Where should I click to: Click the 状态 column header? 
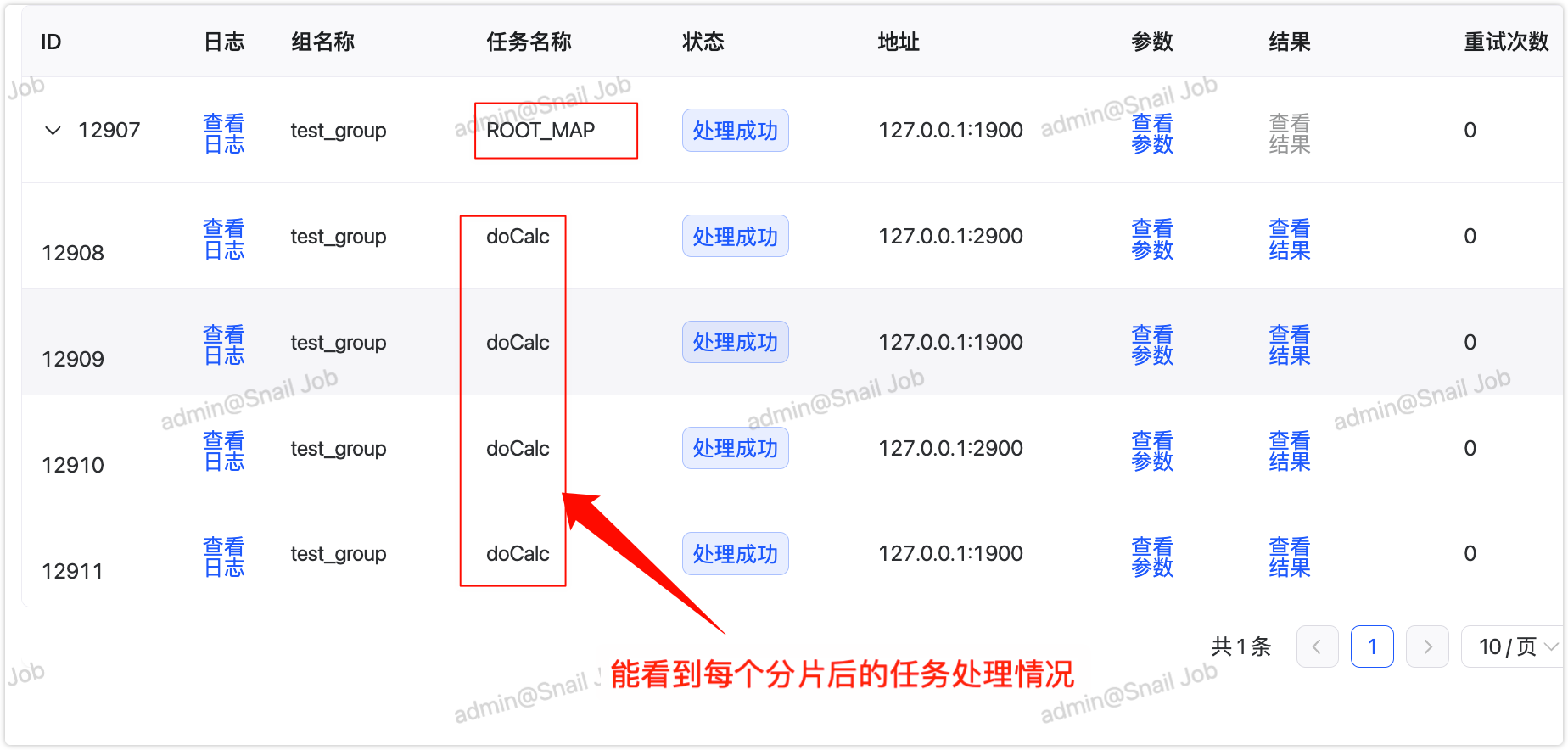(703, 42)
